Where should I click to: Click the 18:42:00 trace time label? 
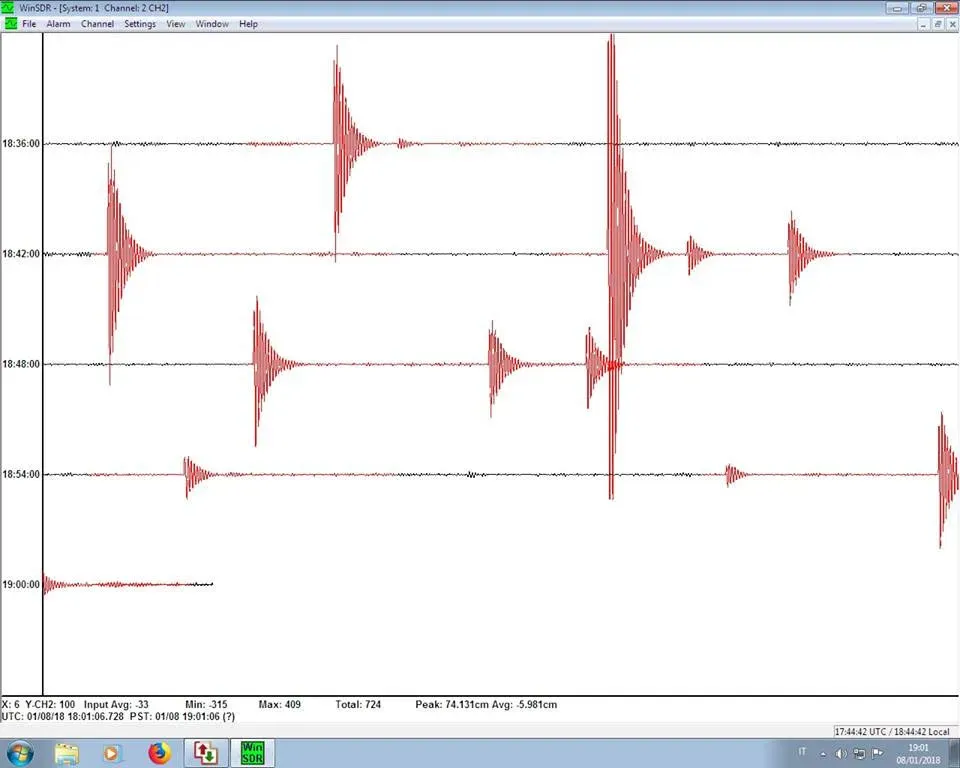point(21,254)
